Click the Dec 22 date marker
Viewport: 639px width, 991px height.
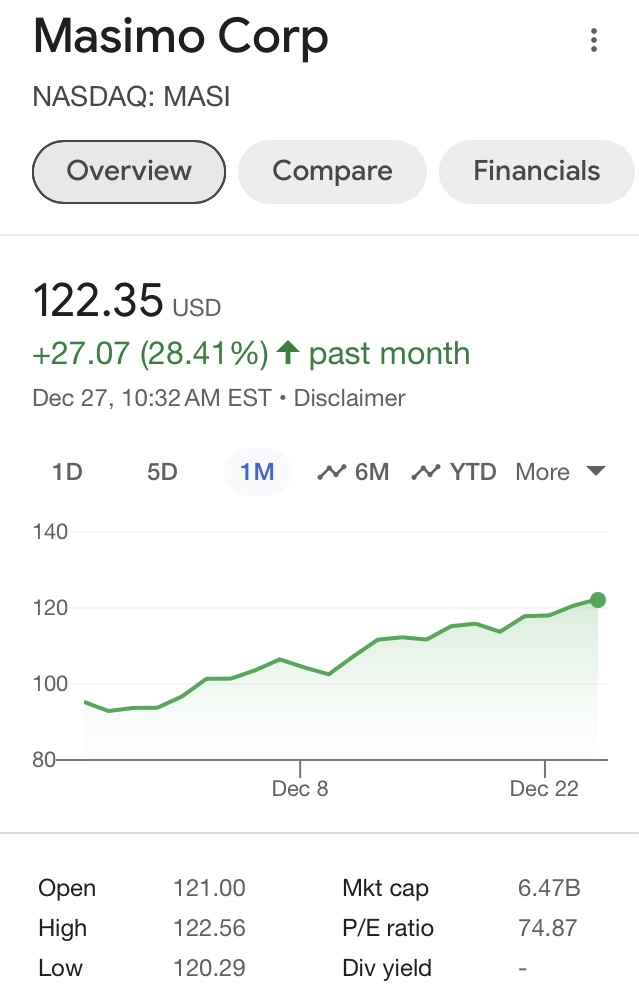[x=544, y=788]
